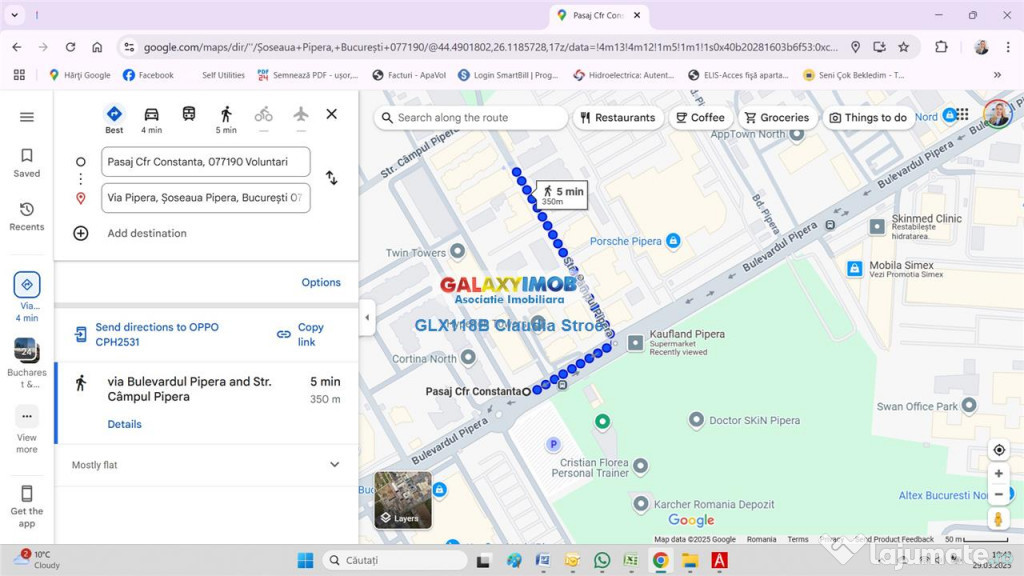
Task: Open Details for the walking route
Action: pos(125,424)
